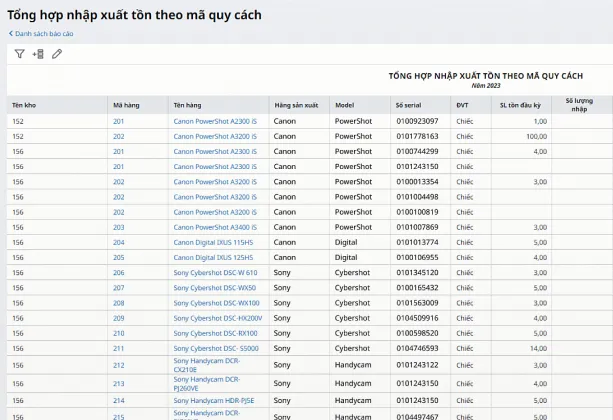Open Sony Cybershot DSC-HX200V link
Viewport: 613px width, 420px height.
click(x=217, y=318)
